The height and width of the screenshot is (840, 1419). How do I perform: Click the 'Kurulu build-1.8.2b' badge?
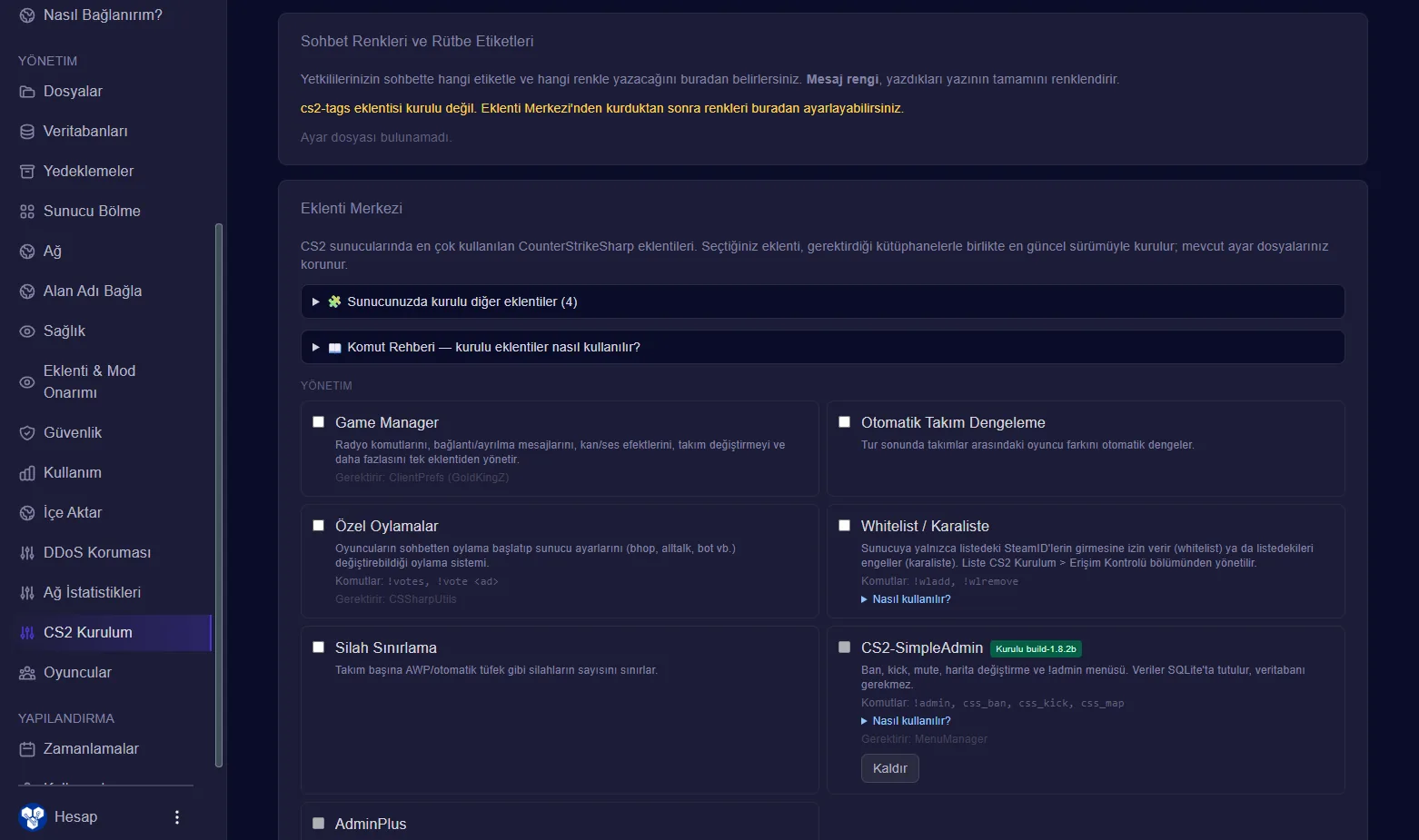(x=1036, y=648)
